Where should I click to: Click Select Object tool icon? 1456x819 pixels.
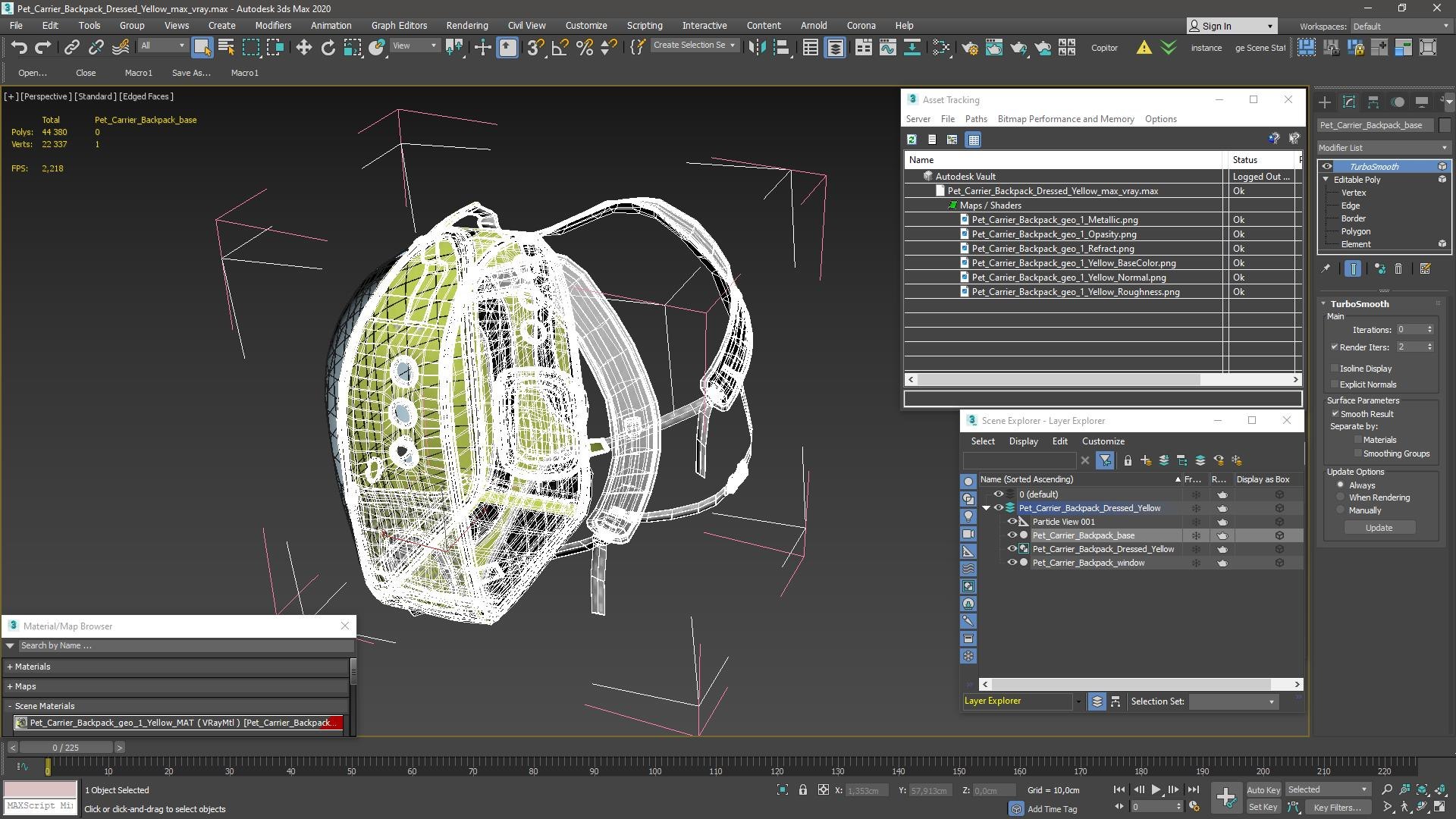(x=201, y=47)
